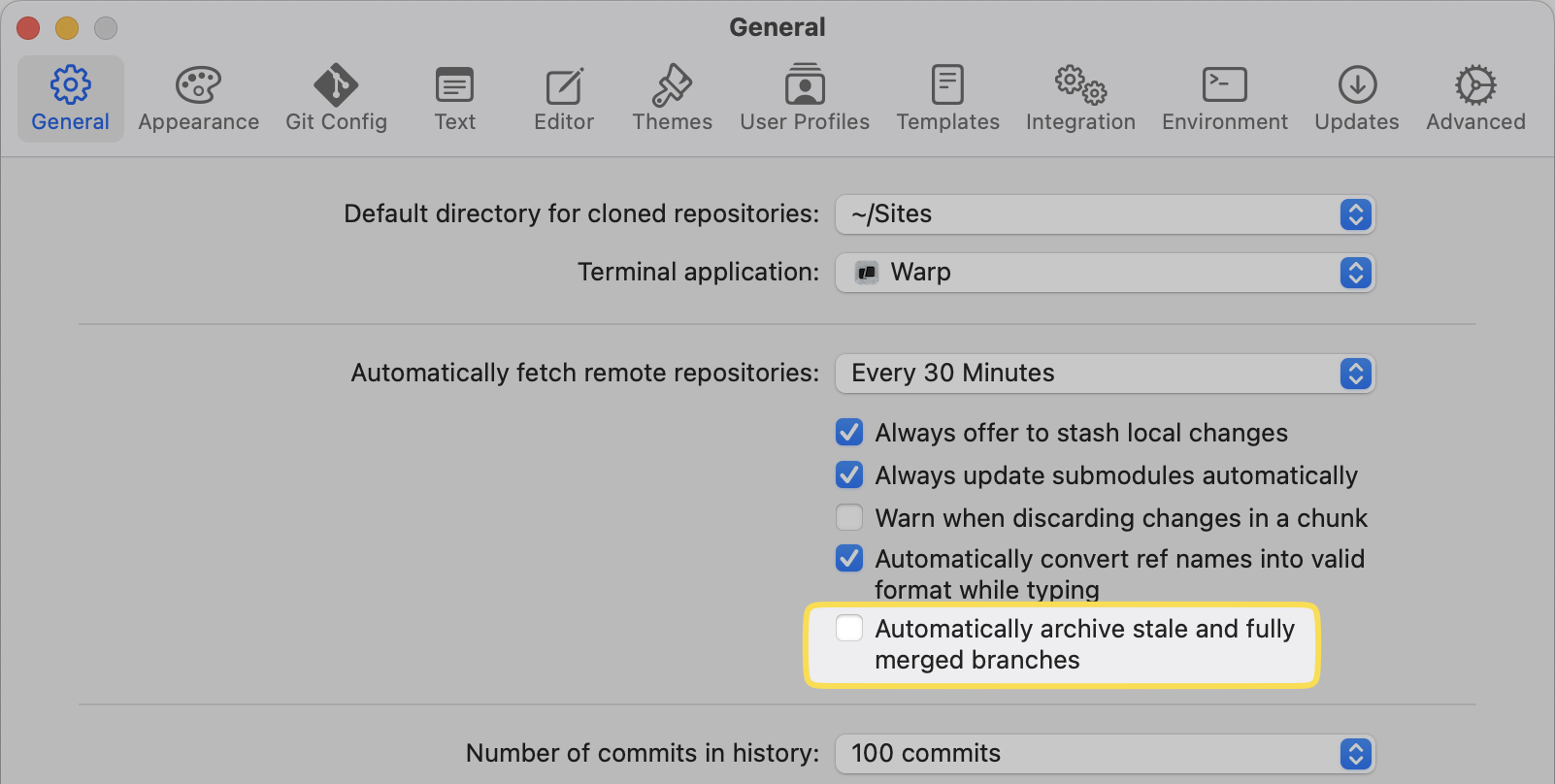Switch to the Advanced tab label
1555x784 pixels.
point(1475,122)
